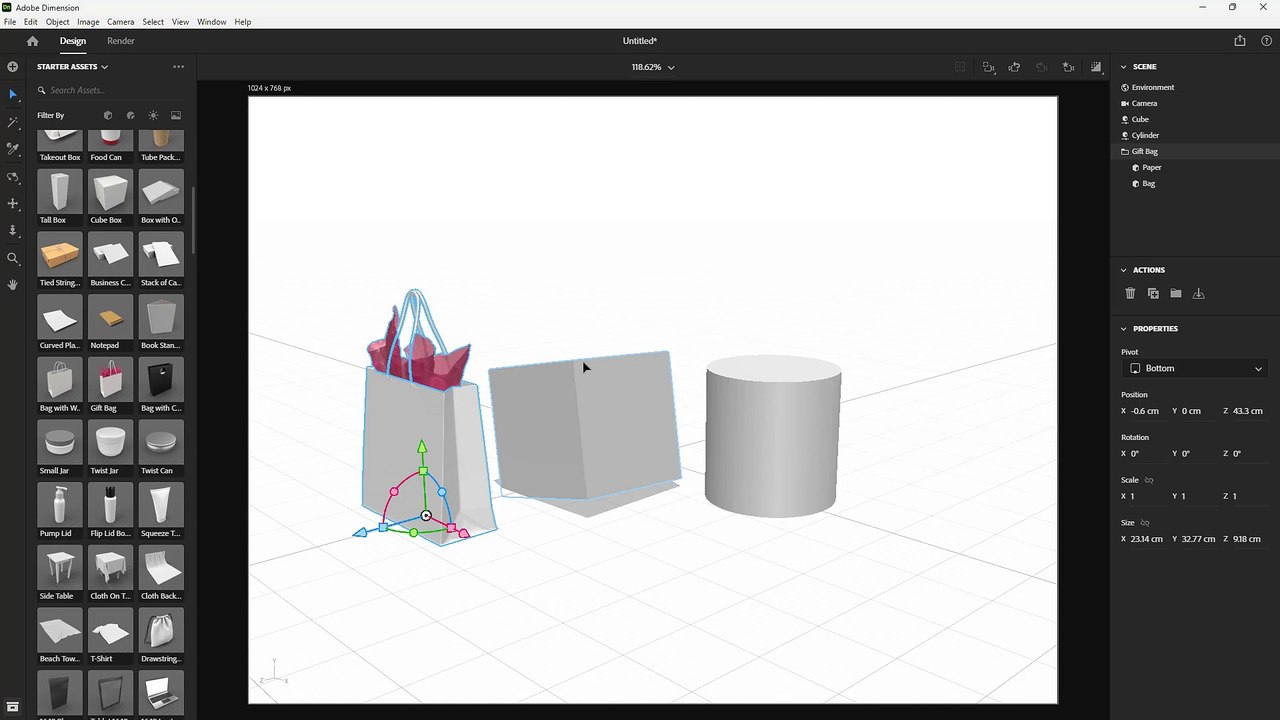Toggle the Size constrain proportions link
1280x720 pixels.
[1145, 523]
